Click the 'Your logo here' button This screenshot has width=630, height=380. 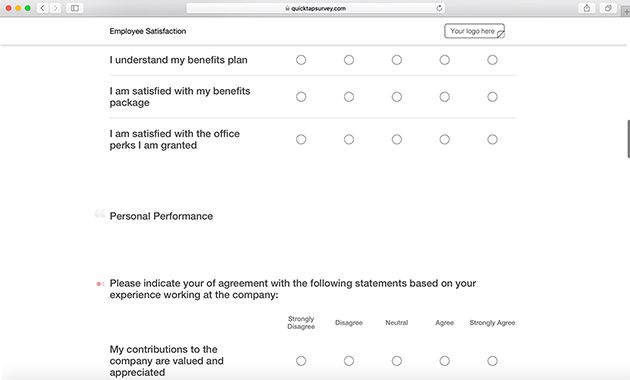[474, 31]
